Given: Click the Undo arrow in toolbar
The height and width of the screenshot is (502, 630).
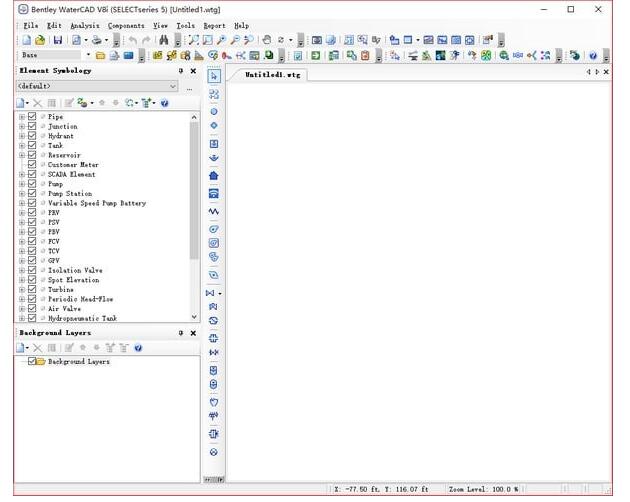Looking at the screenshot, I should pyautogui.click(x=132, y=40).
